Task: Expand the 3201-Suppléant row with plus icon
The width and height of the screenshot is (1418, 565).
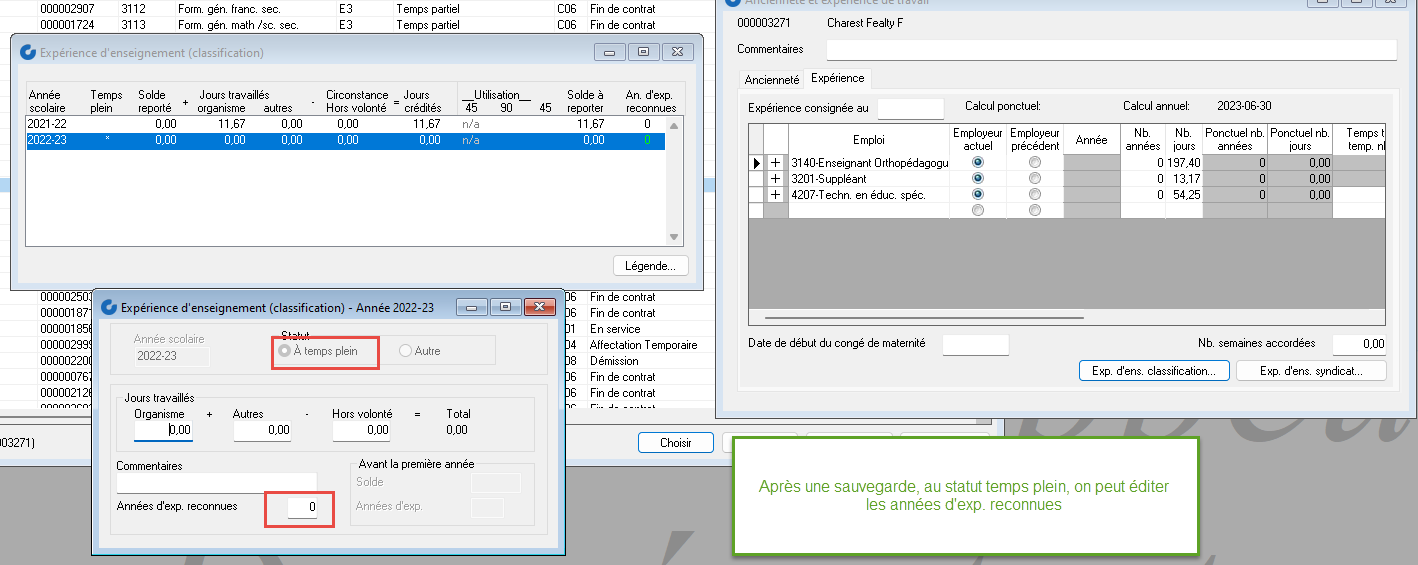Action: click(775, 178)
